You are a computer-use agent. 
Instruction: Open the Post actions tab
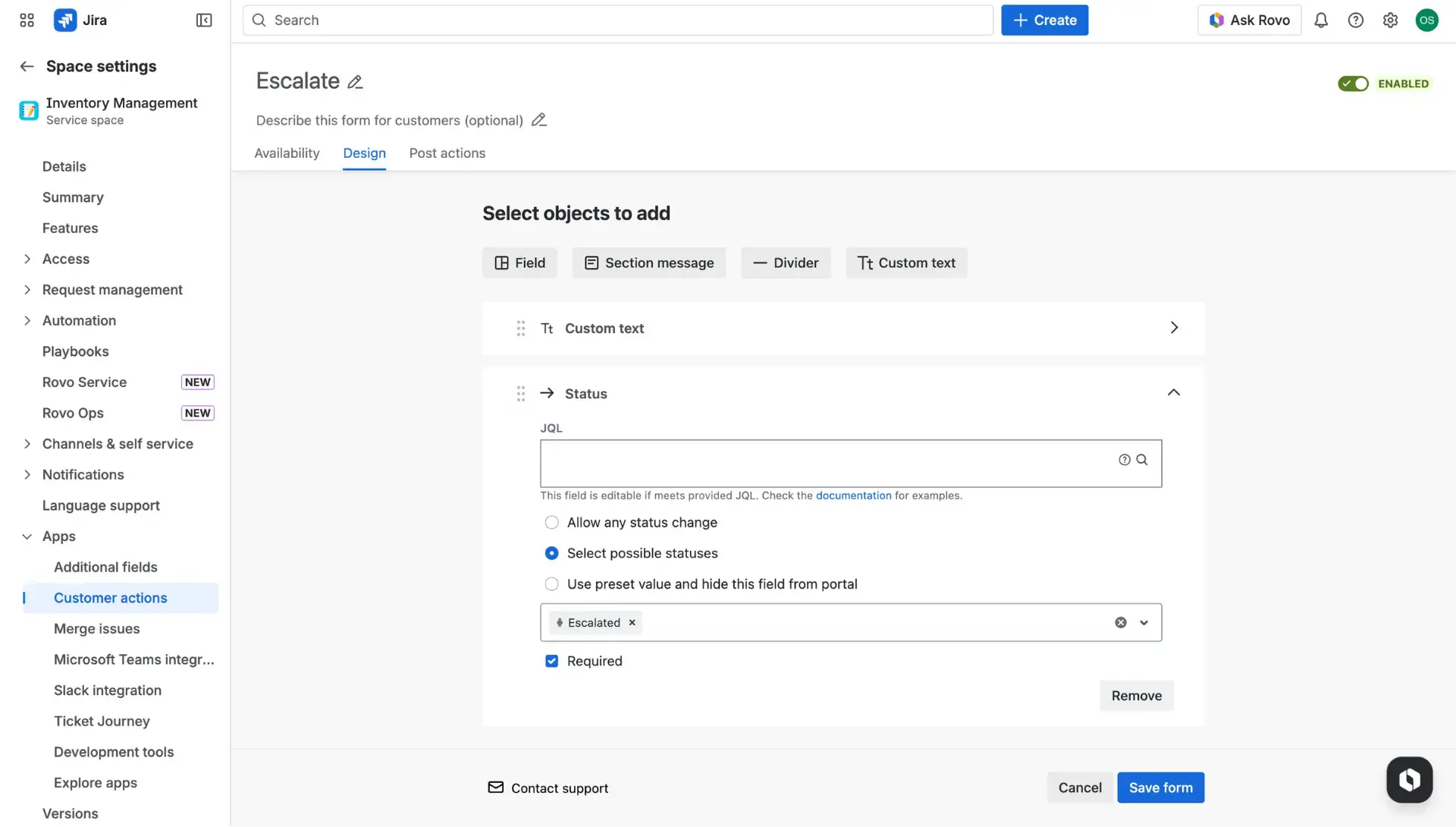447,153
